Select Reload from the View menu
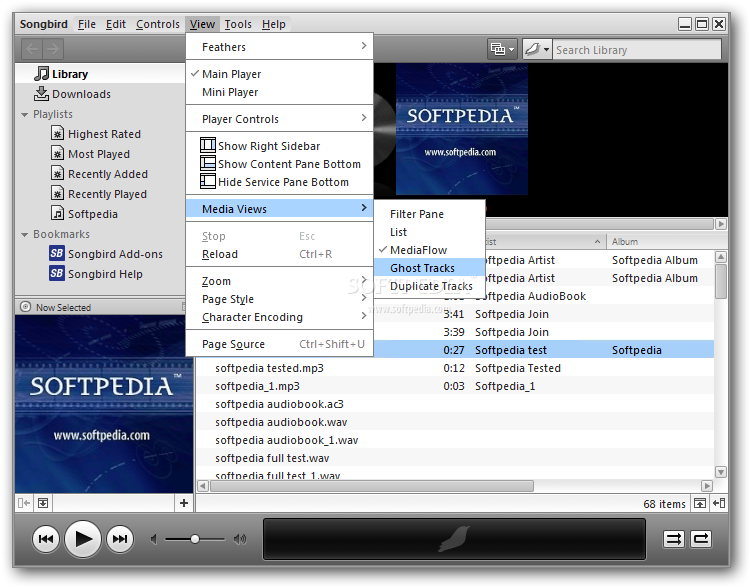This screenshot has height=588, width=751. (279, 254)
